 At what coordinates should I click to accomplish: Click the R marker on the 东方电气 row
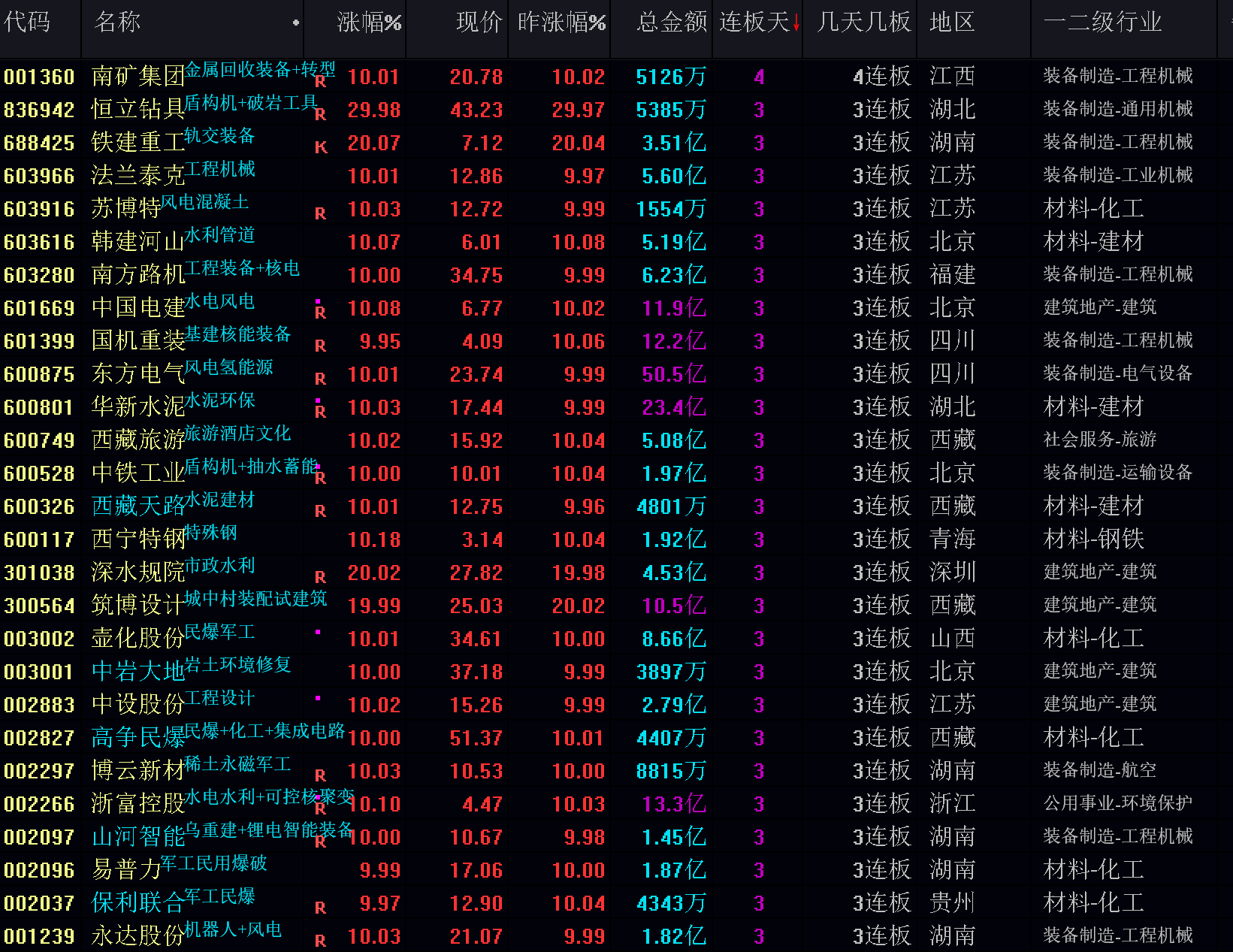(320, 379)
